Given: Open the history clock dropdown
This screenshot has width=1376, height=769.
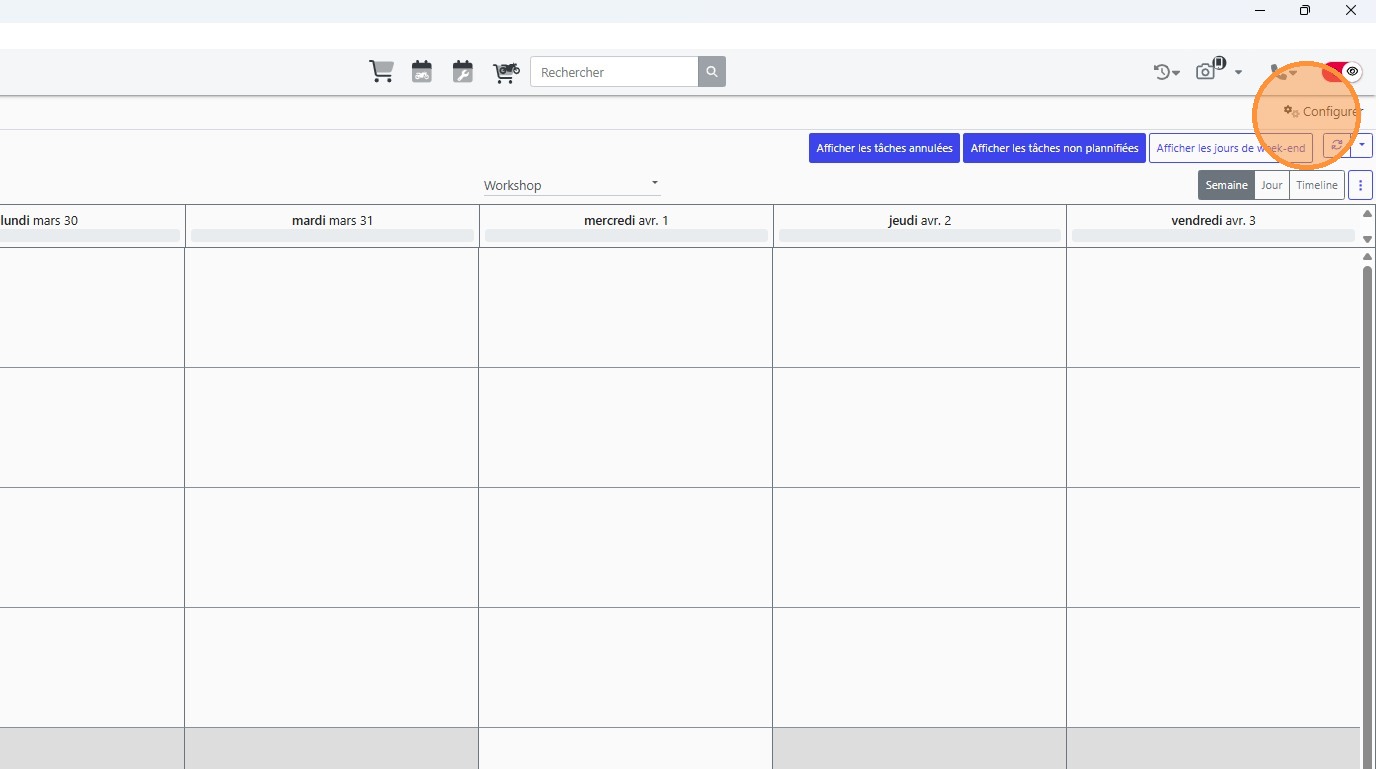Looking at the screenshot, I should 1166,72.
